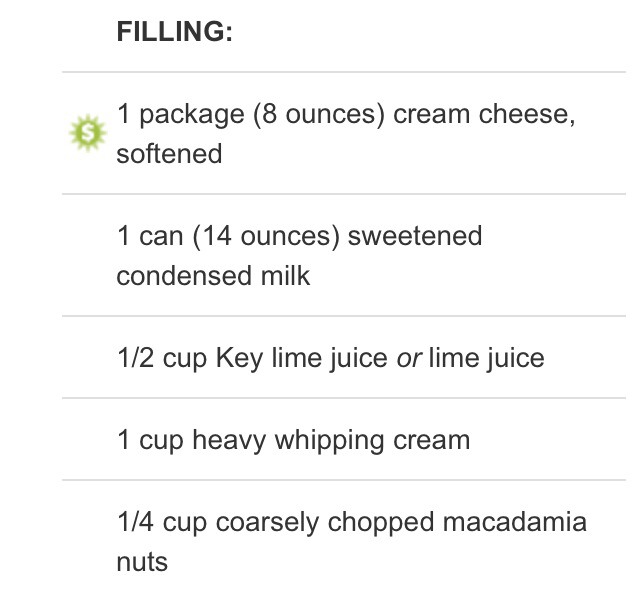The width and height of the screenshot is (640, 616).
Task: Click the word whipping
Action: click(329, 440)
